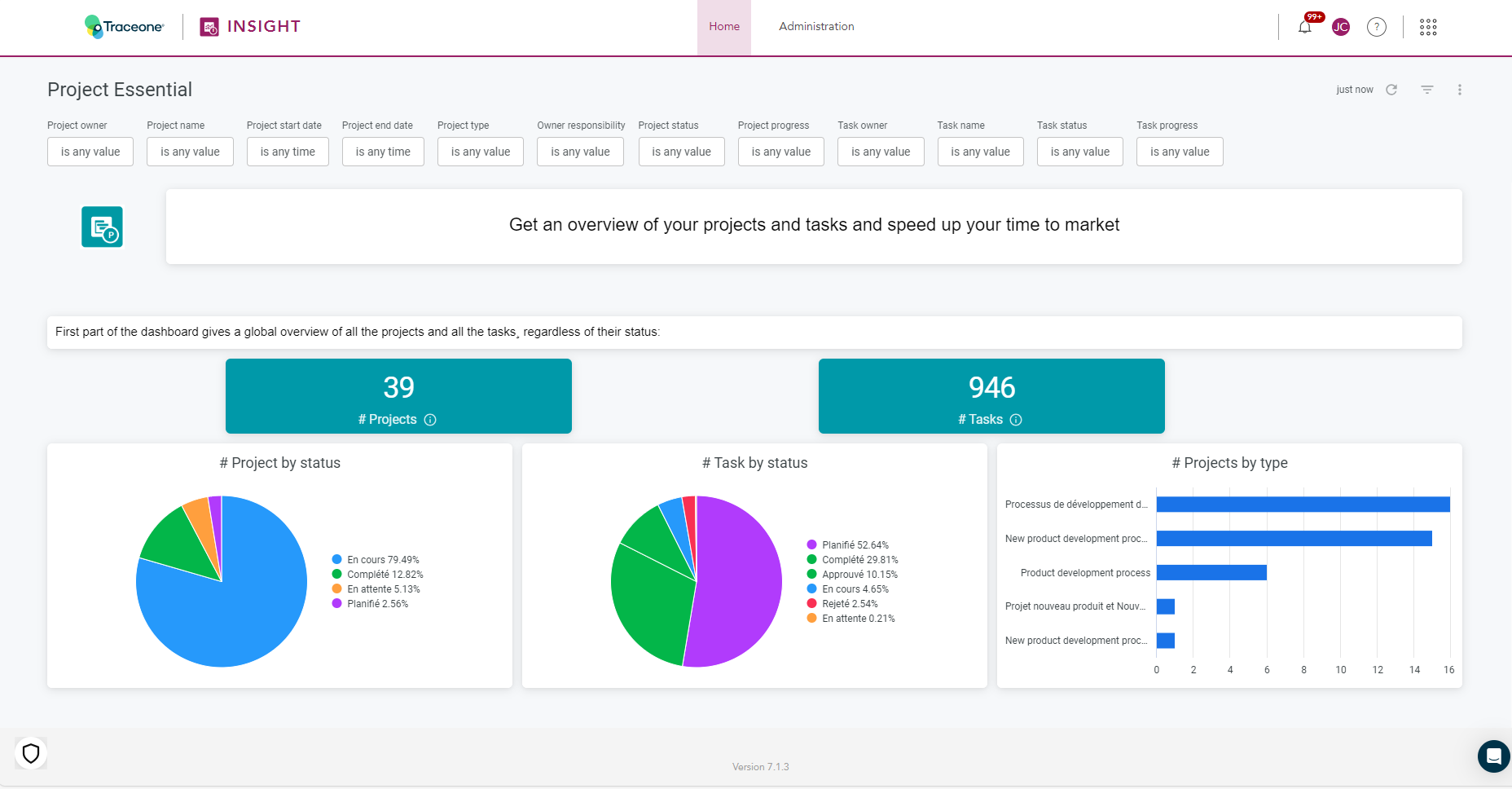Image resolution: width=1512 pixels, height=789 pixels.
Task: Switch to the Administration tab
Action: pos(815,26)
